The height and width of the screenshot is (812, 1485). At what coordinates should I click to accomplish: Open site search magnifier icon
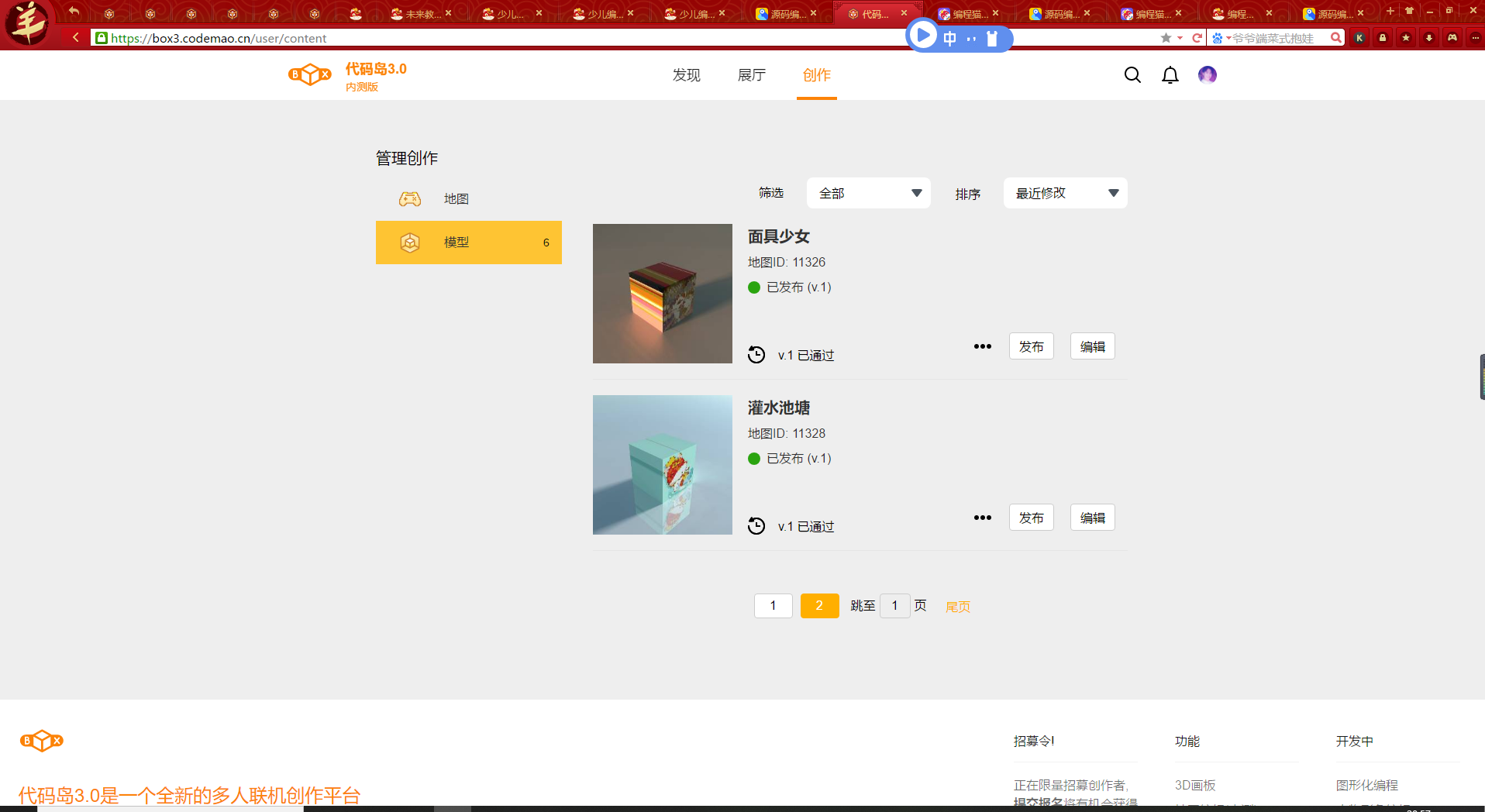coord(1132,74)
